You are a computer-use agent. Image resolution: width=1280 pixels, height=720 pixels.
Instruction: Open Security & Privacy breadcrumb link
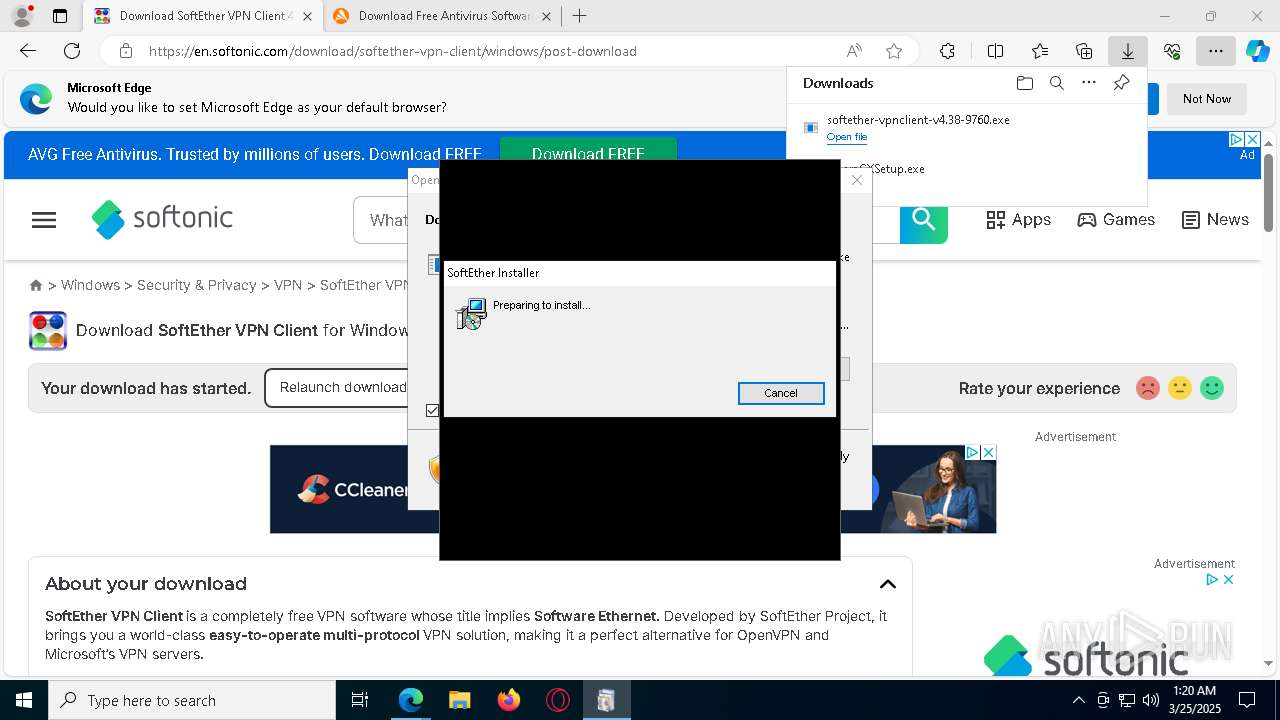coord(197,285)
